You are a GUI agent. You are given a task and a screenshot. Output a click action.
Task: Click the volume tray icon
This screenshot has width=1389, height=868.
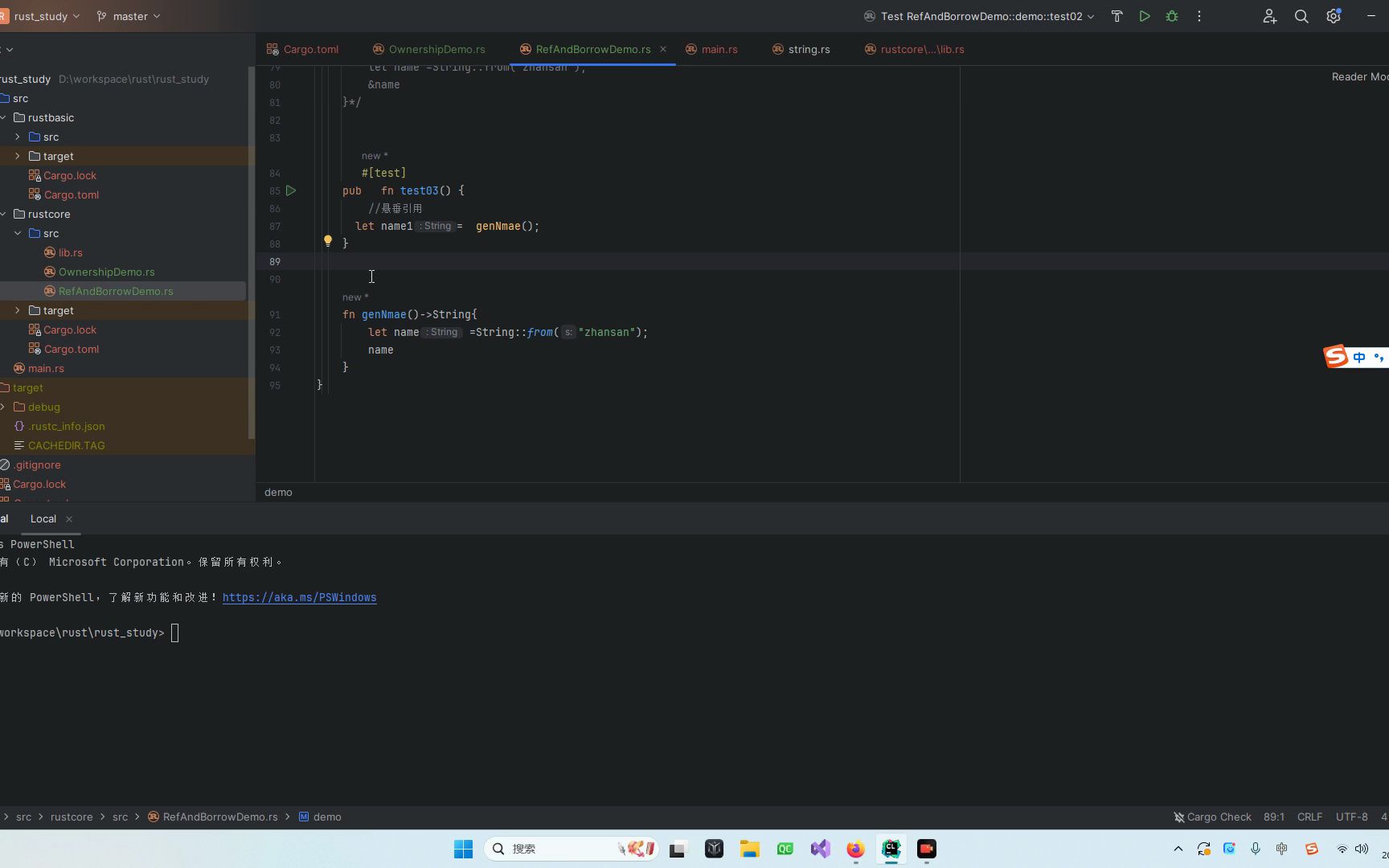coord(1362,849)
